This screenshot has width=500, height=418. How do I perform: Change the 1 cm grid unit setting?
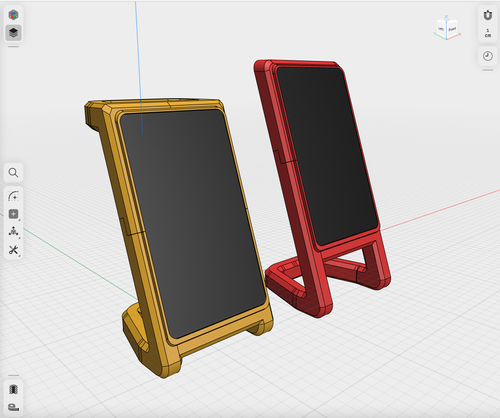488,33
